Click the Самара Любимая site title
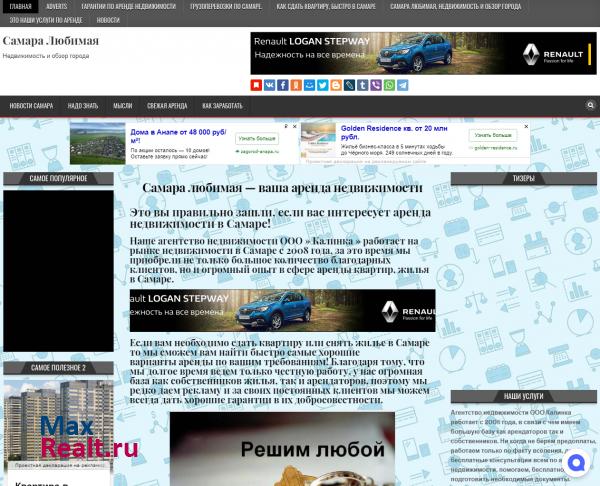 (x=51, y=41)
